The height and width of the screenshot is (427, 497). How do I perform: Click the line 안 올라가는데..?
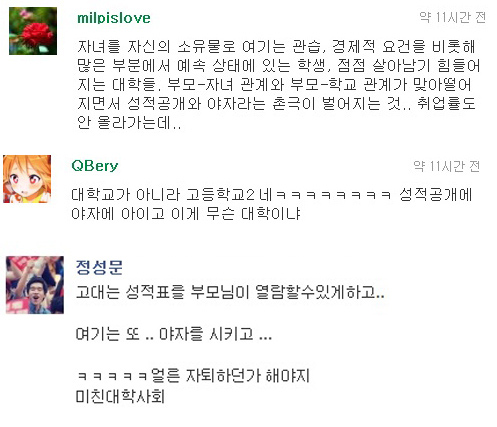click(x=129, y=122)
